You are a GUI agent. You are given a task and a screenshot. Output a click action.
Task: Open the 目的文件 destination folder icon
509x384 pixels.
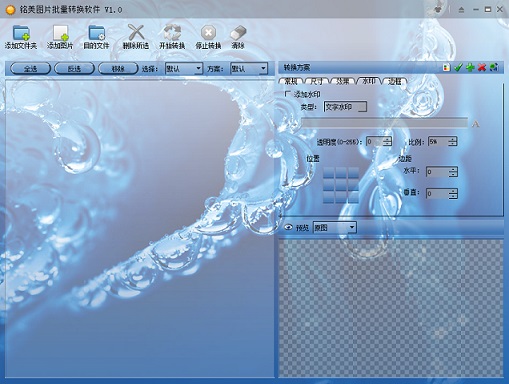(97, 33)
